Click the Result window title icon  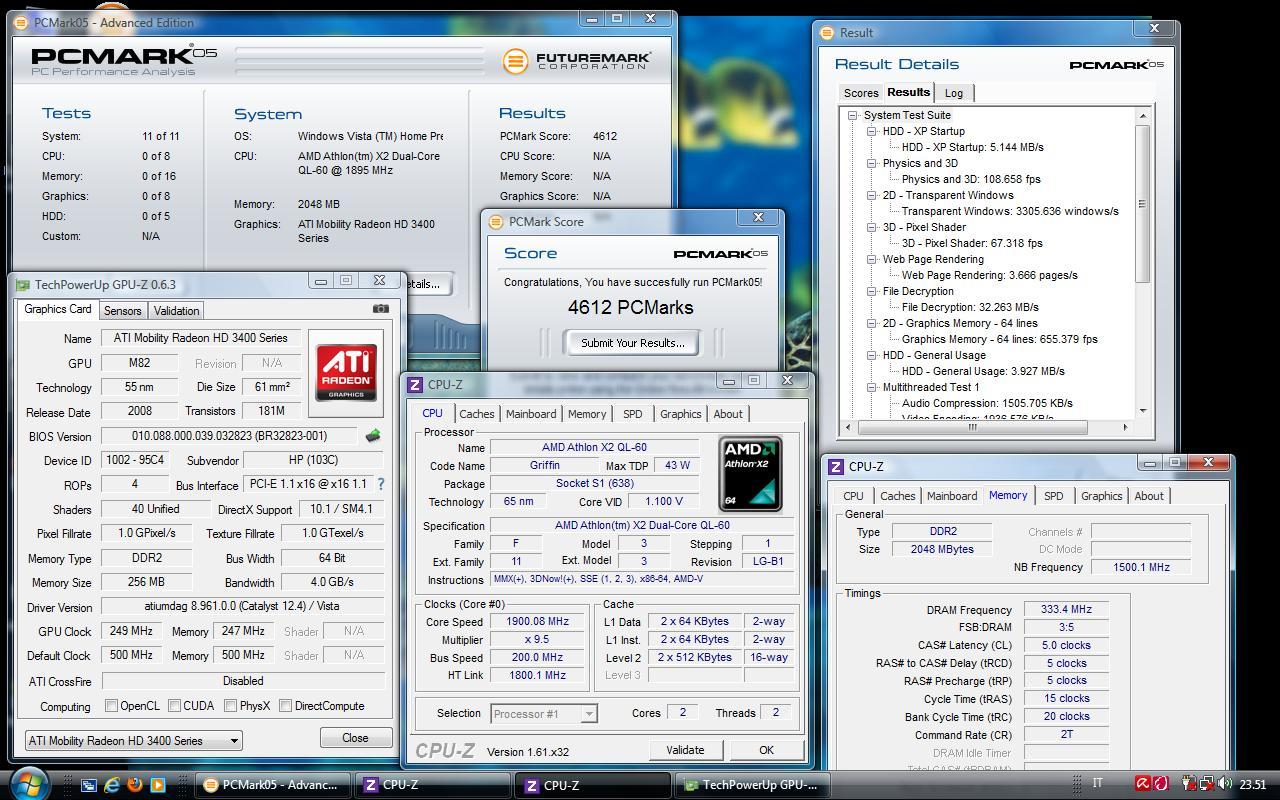tap(826, 32)
